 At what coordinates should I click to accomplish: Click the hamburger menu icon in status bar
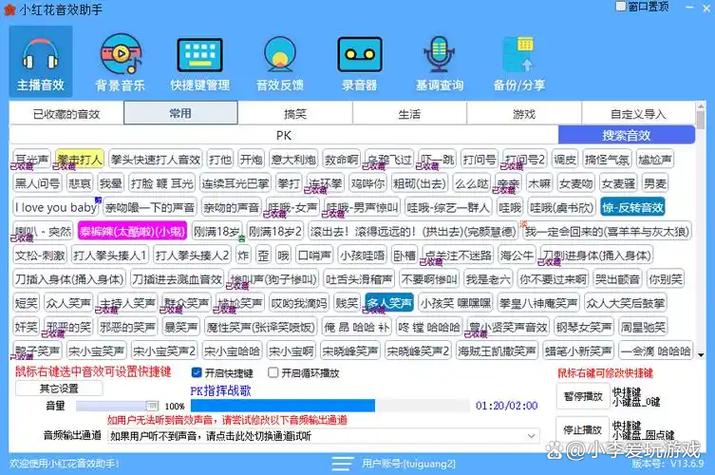[x=342, y=464]
